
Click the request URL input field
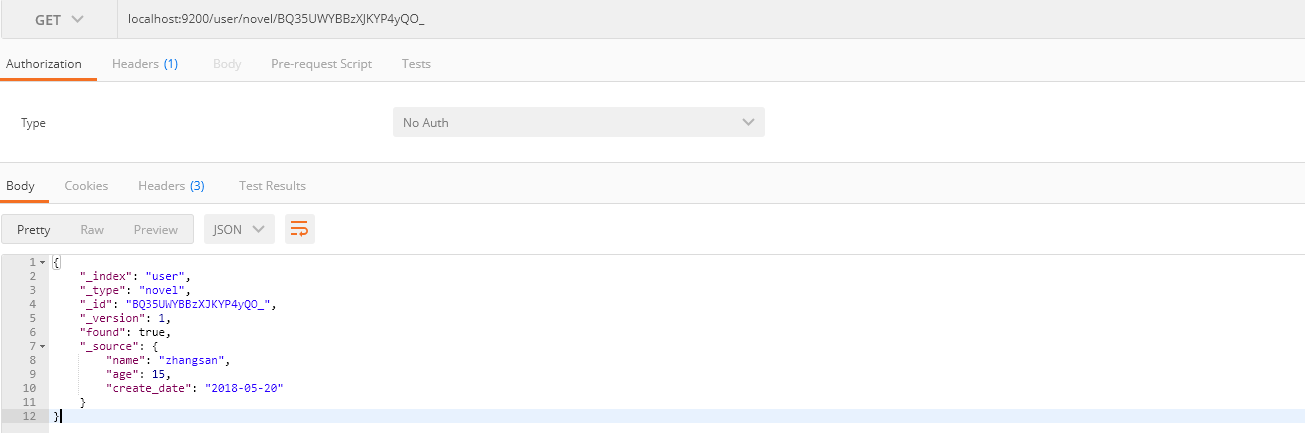(700, 20)
